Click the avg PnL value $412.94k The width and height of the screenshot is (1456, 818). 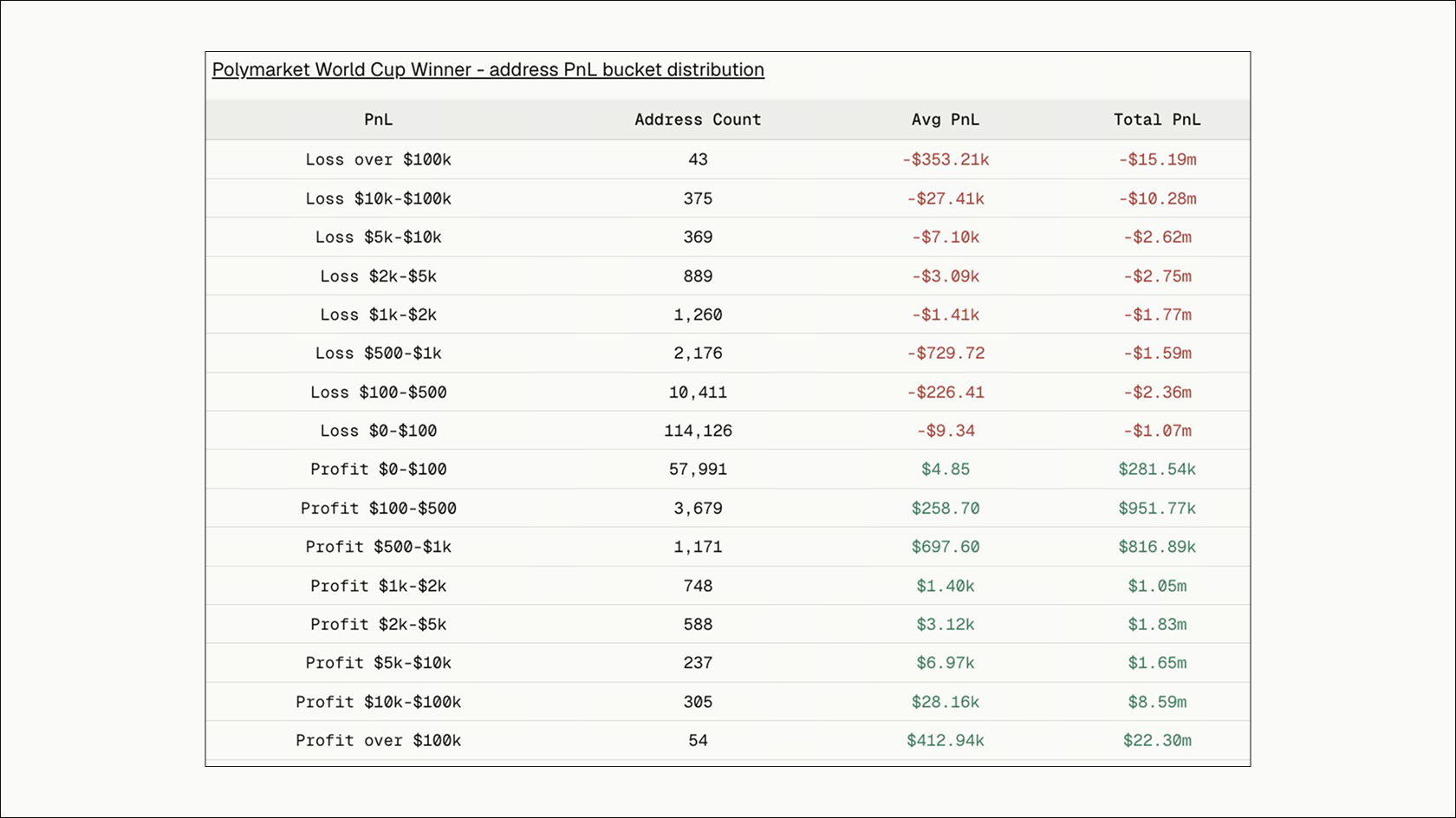pyautogui.click(x=946, y=741)
